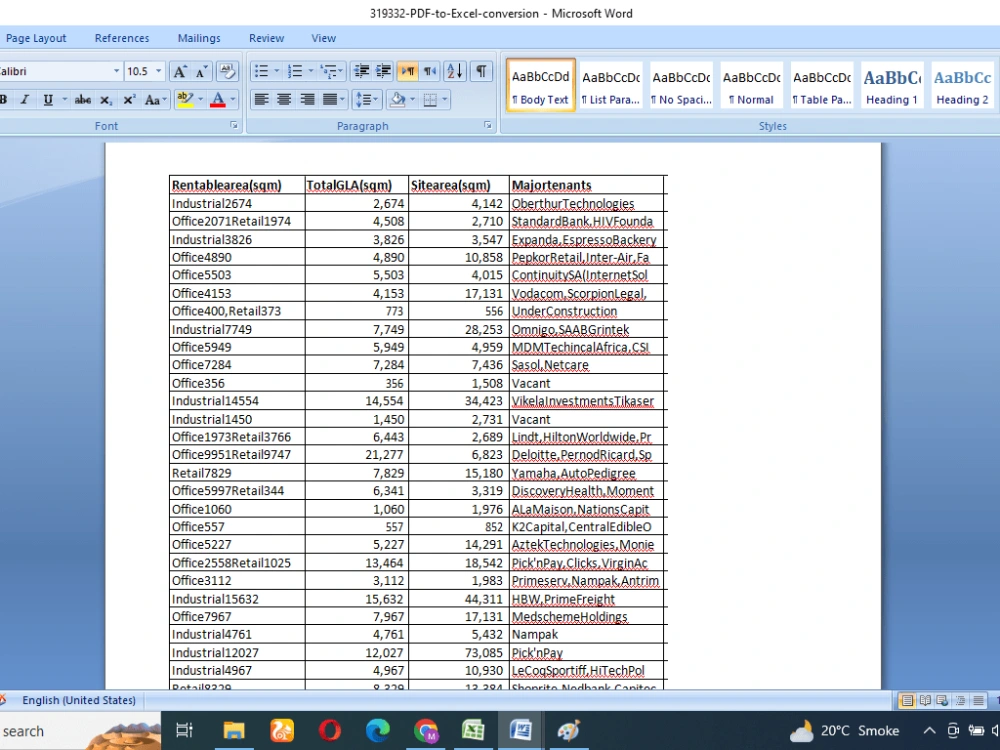Viewport: 1000px width, 750px height.
Task: Click the Change Case icon
Action: pyautogui.click(x=152, y=99)
